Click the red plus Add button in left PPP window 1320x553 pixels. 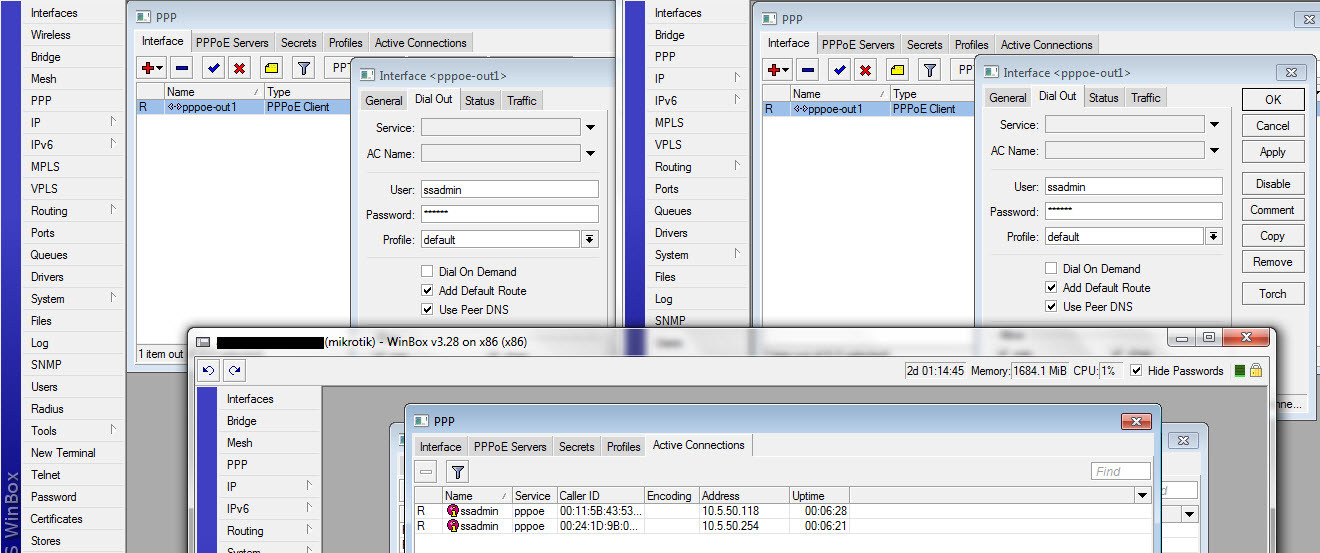pos(152,68)
